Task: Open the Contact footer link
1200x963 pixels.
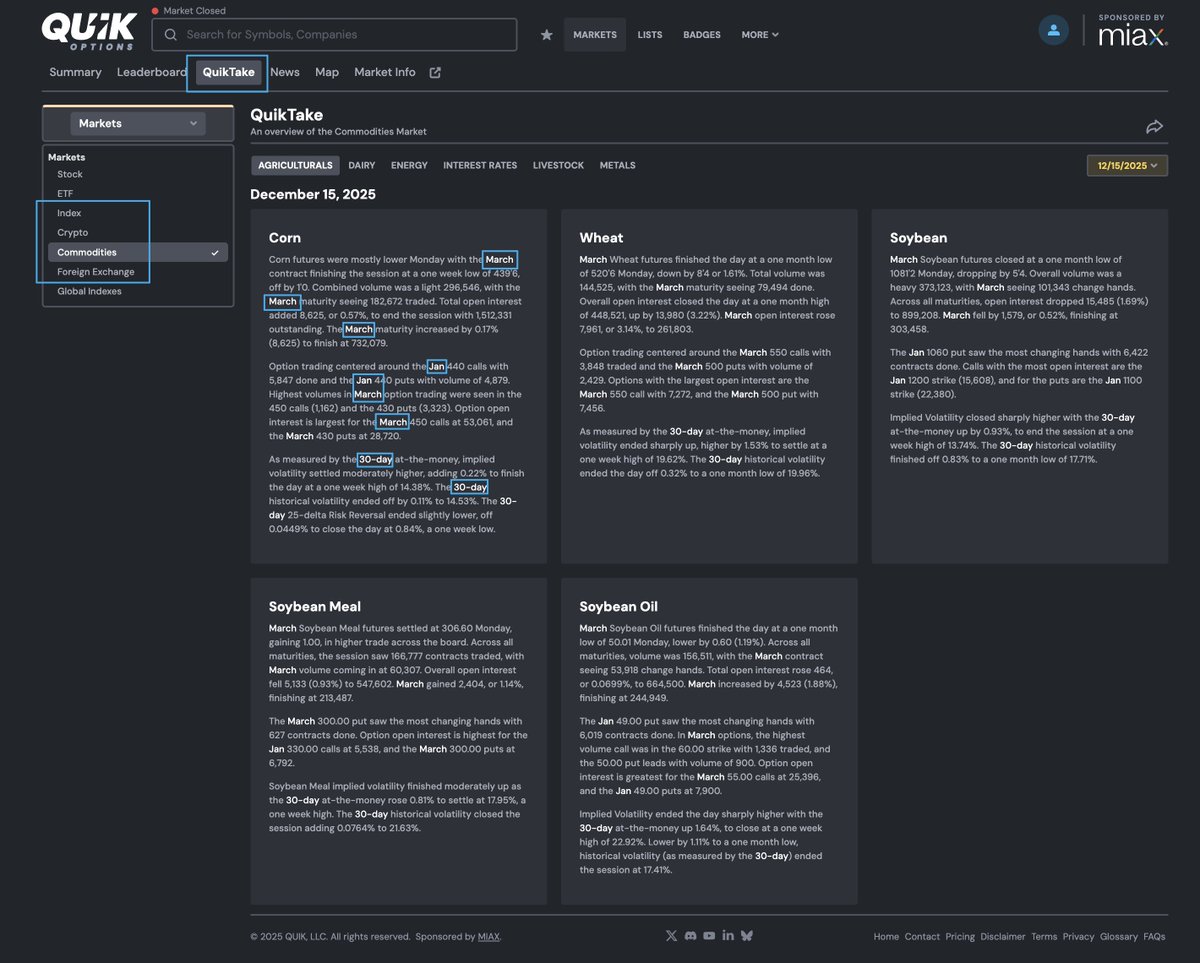Action: pos(922,937)
